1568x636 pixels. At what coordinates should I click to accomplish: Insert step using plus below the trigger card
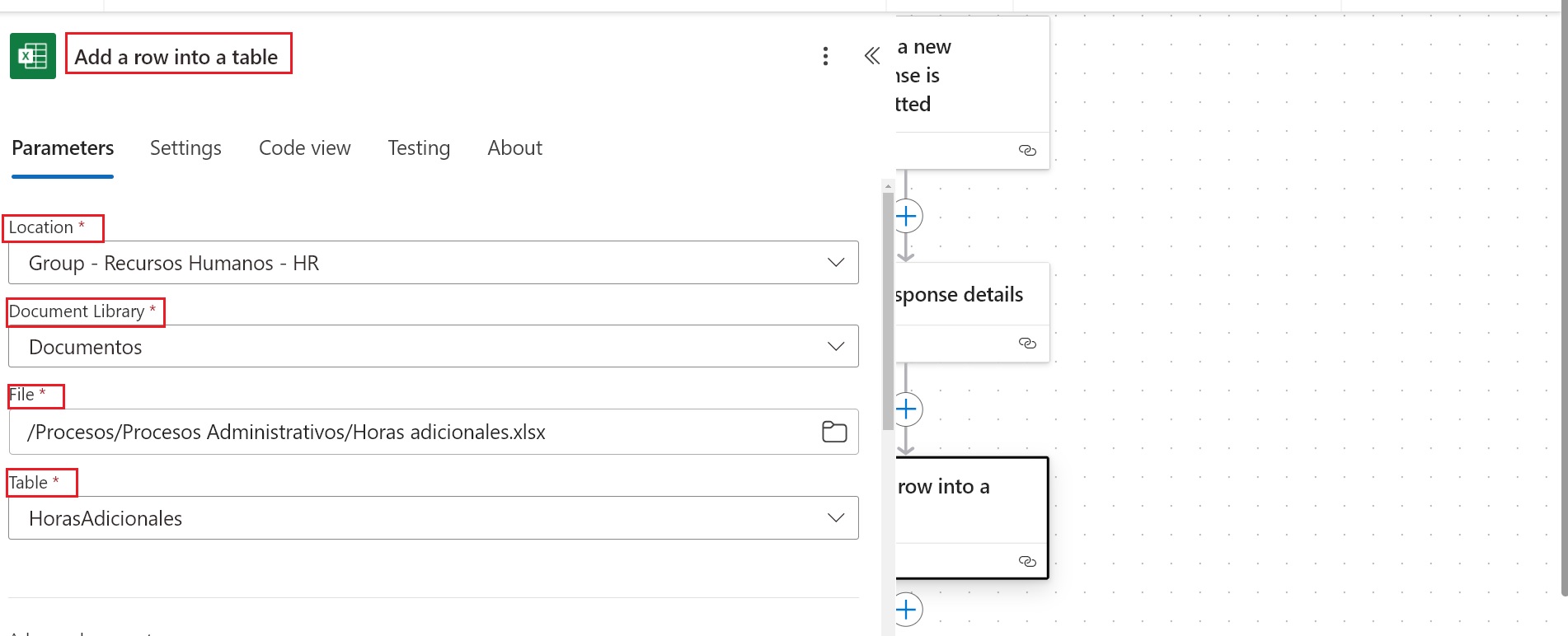(906, 217)
